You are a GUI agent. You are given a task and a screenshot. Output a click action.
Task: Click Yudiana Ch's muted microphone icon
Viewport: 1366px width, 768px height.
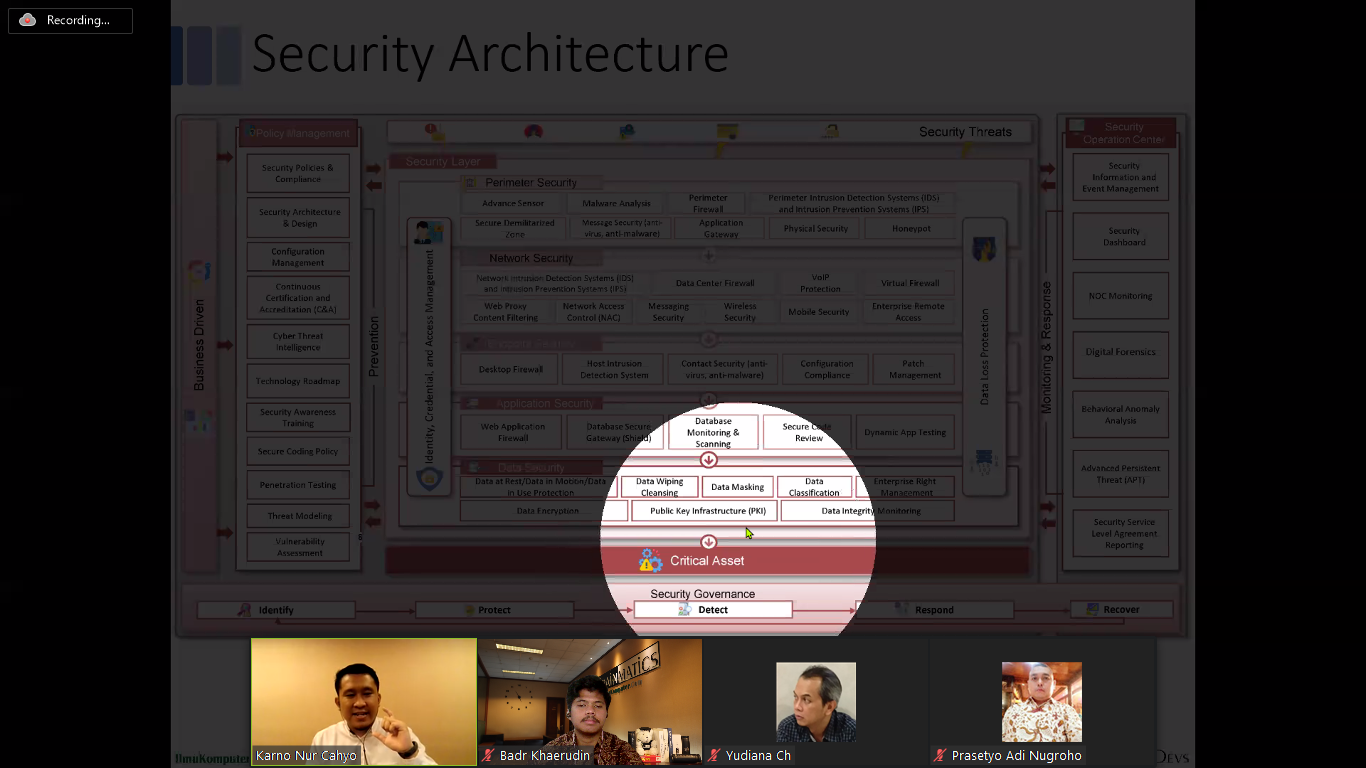pos(717,756)
